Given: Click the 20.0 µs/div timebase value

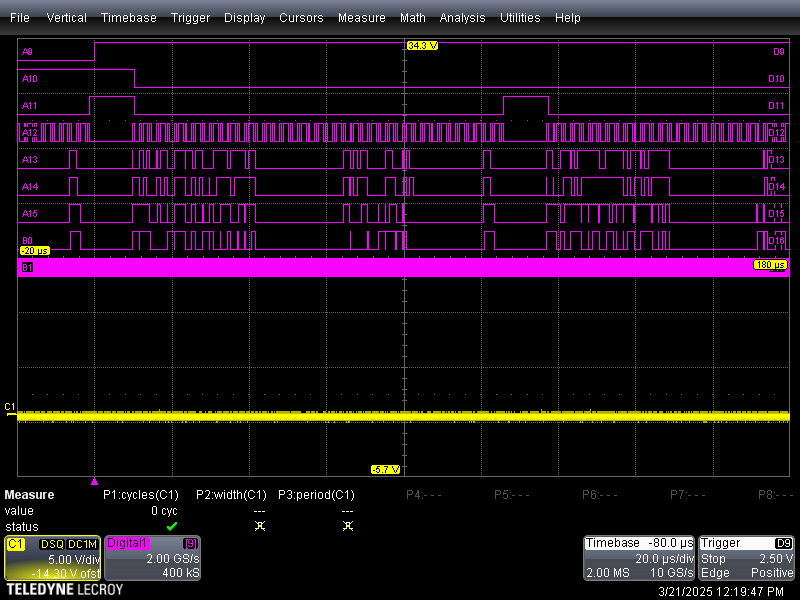Looking at the screenshot, I should (x=664, y=559).
